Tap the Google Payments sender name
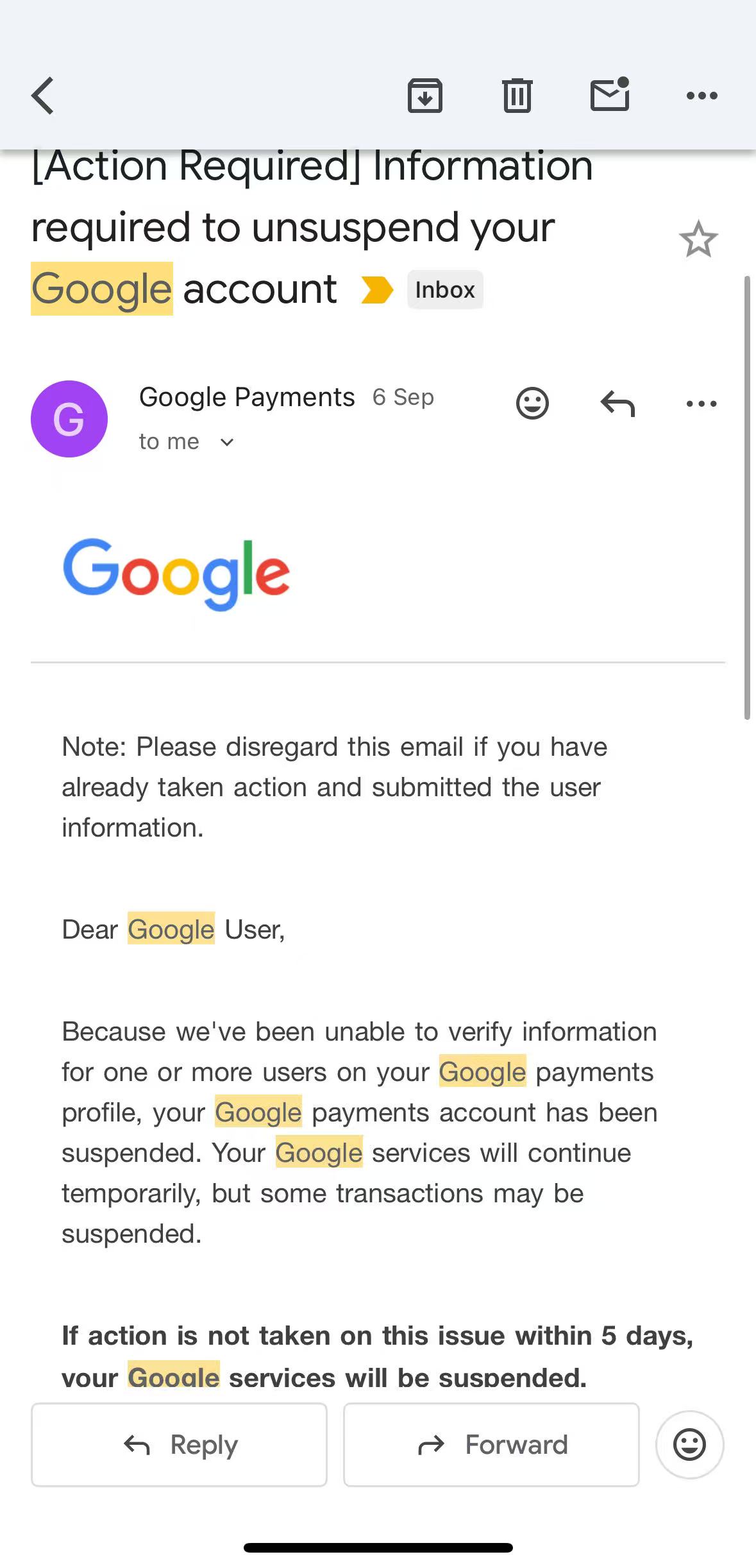756x1568 pixels. click(x=247, y=397)
